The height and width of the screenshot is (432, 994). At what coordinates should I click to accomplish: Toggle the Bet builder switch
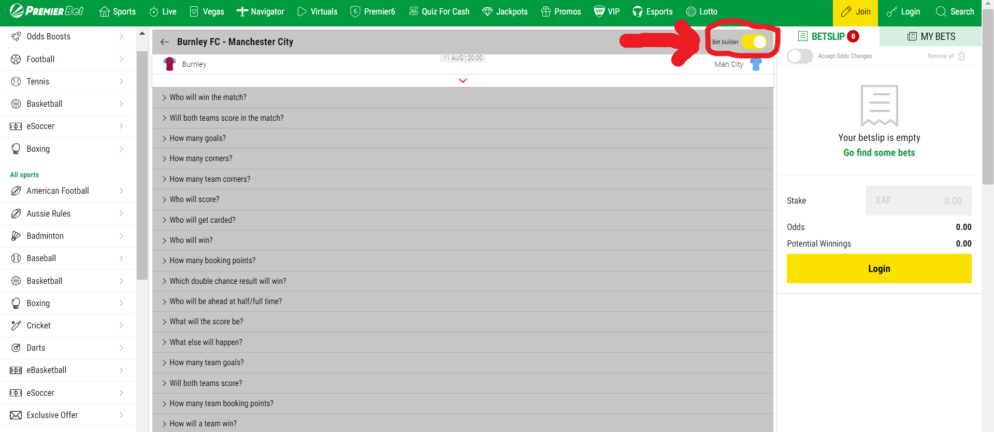(755, 42)
